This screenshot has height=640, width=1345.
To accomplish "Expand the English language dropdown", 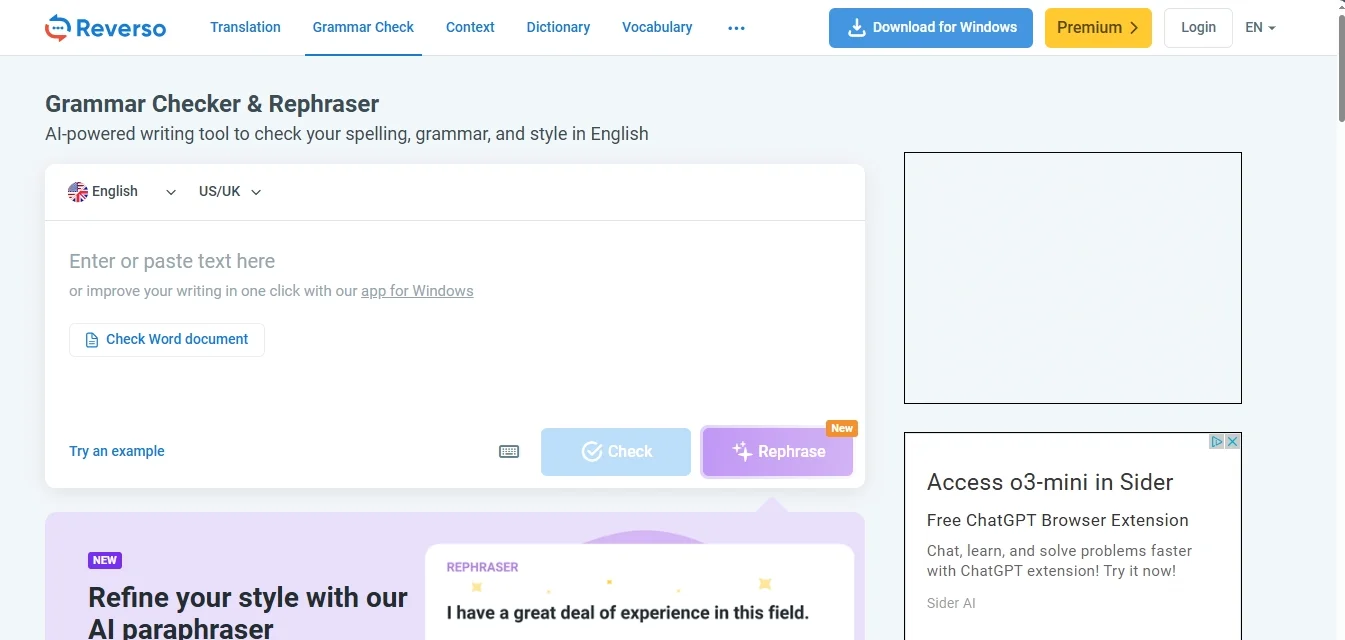I will tap(122, 192).
